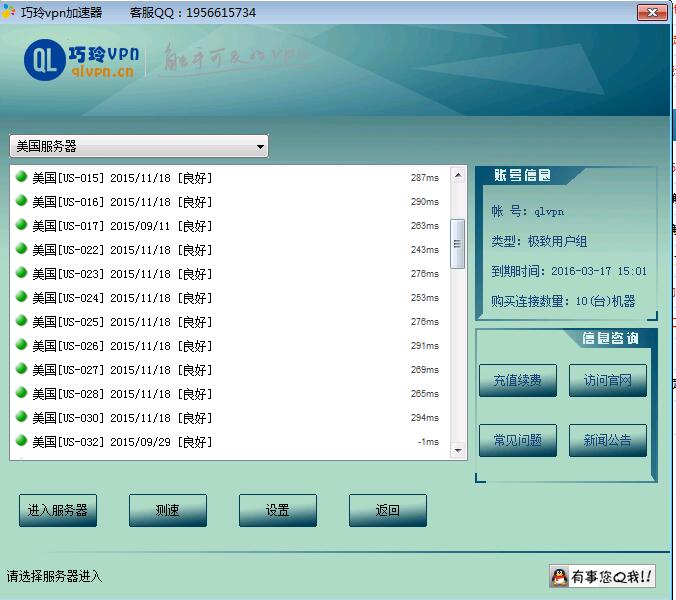Open the 美国服务器 region dropdown
Image resolution: width=676 pixels, height=600 pixels.
(x=139, y=147)
